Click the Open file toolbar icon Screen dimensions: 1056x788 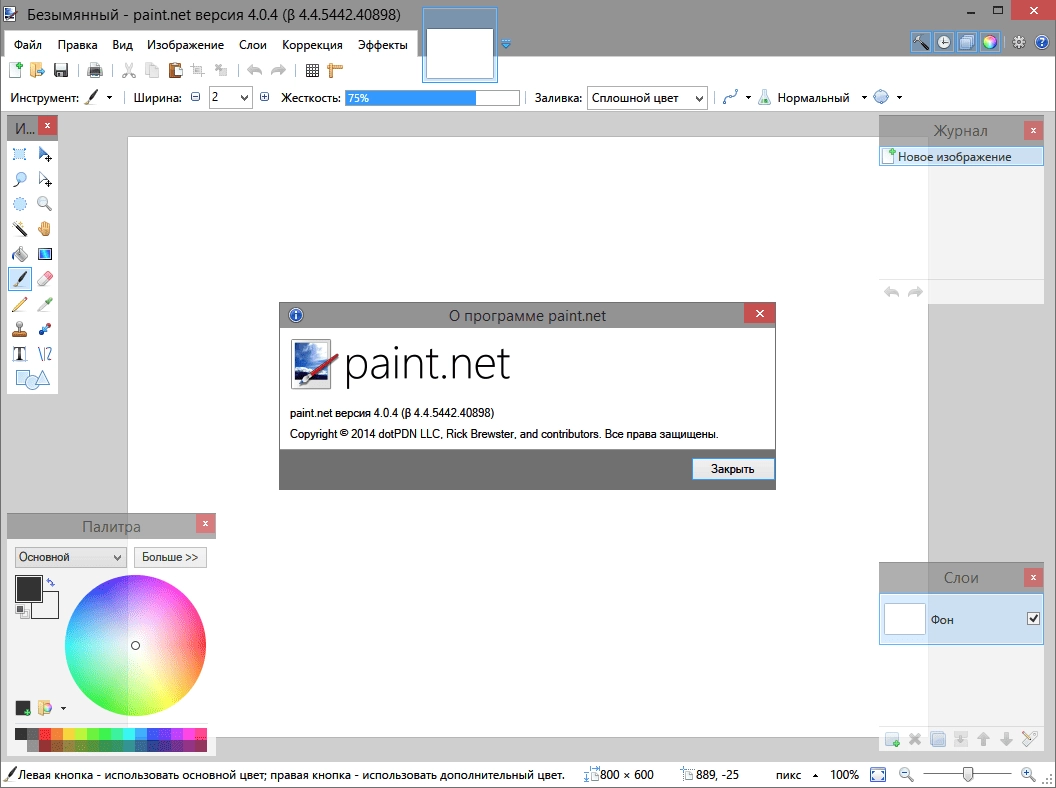pyautogui.click(x=37, y=69)
